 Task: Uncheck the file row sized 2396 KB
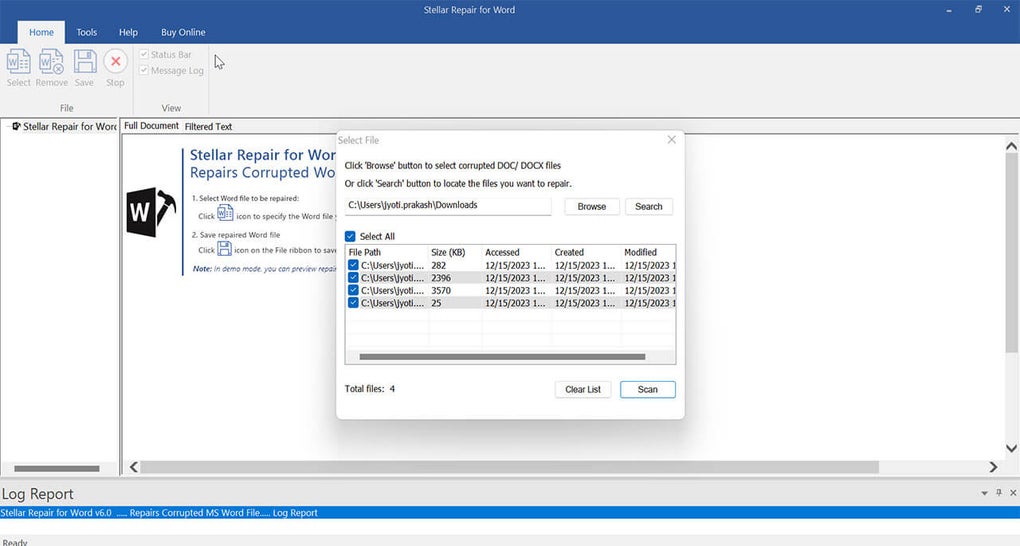point(353,278)
